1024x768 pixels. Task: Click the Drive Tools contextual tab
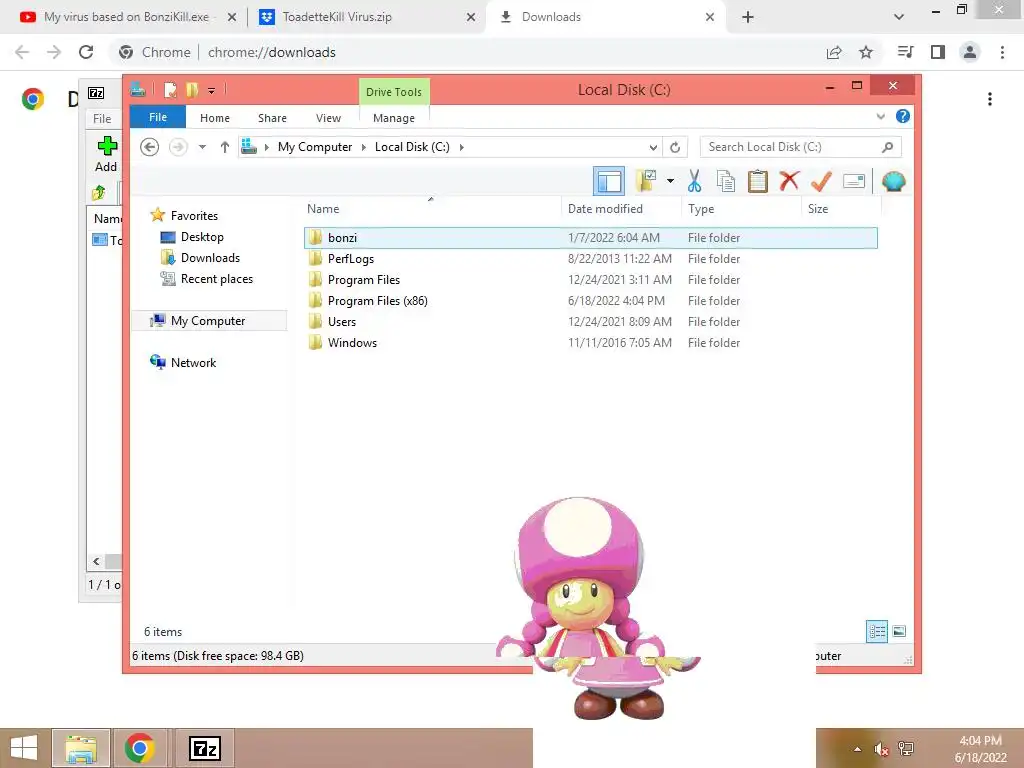pos(394,92)
